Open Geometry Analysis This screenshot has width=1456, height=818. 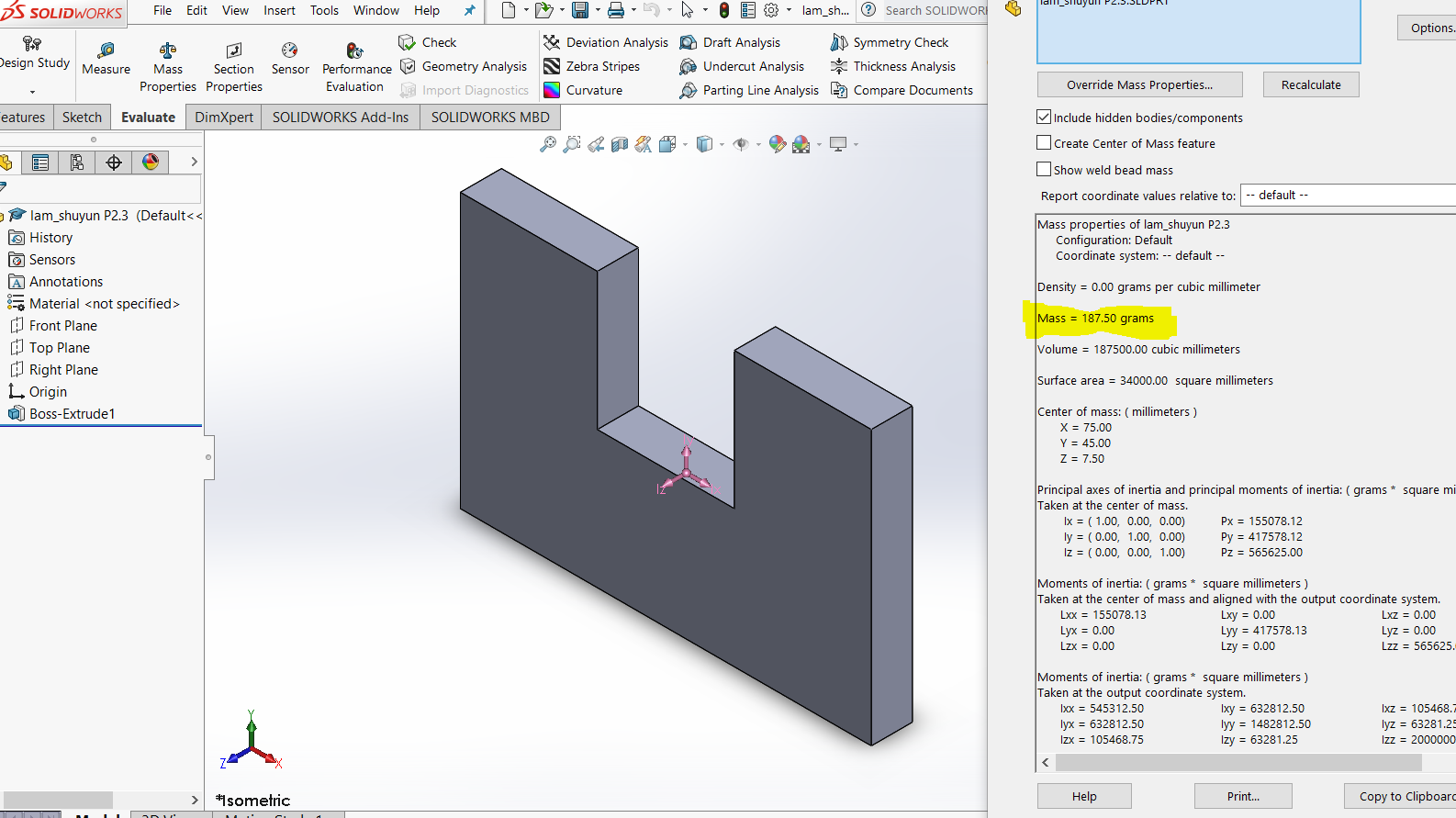464,66
